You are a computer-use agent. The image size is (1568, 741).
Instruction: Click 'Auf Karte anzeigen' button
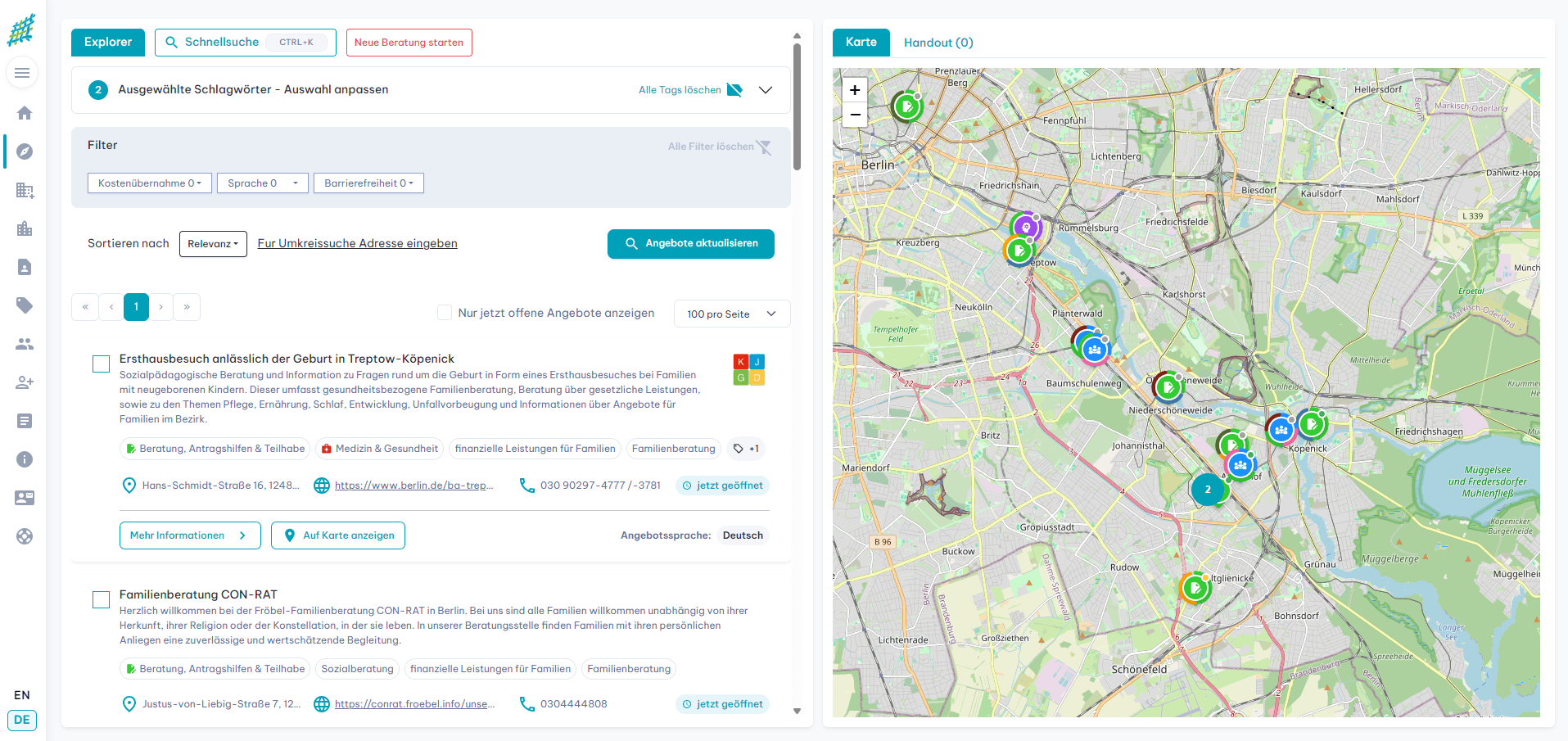coord(338,535)
